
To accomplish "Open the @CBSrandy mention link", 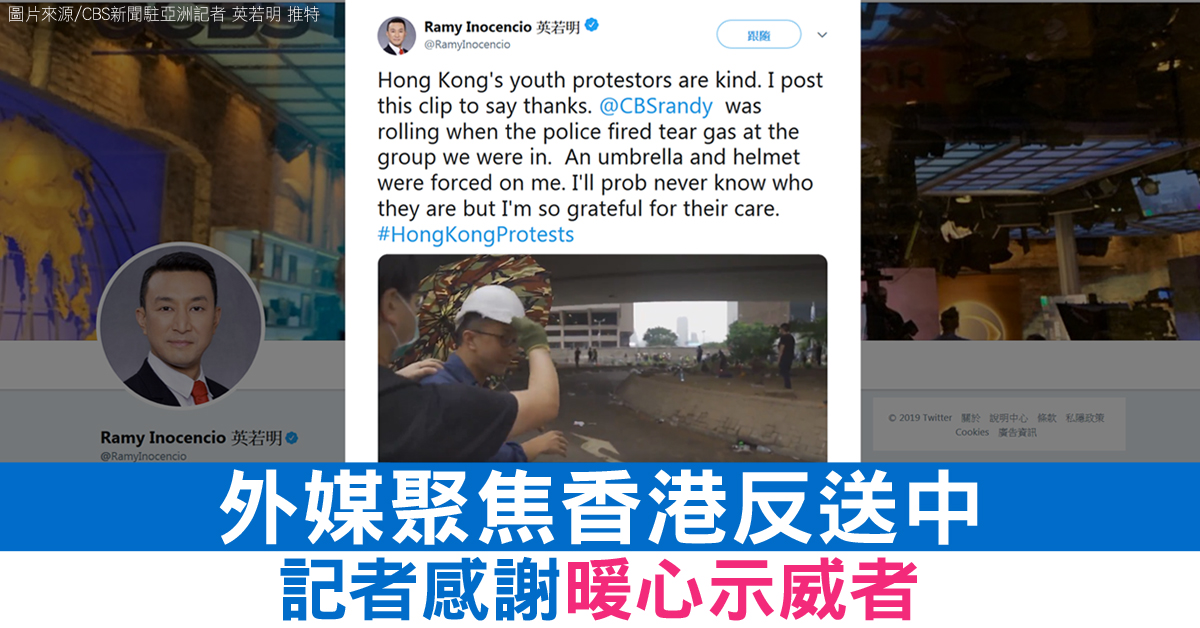I will click(x=655, y=105).
